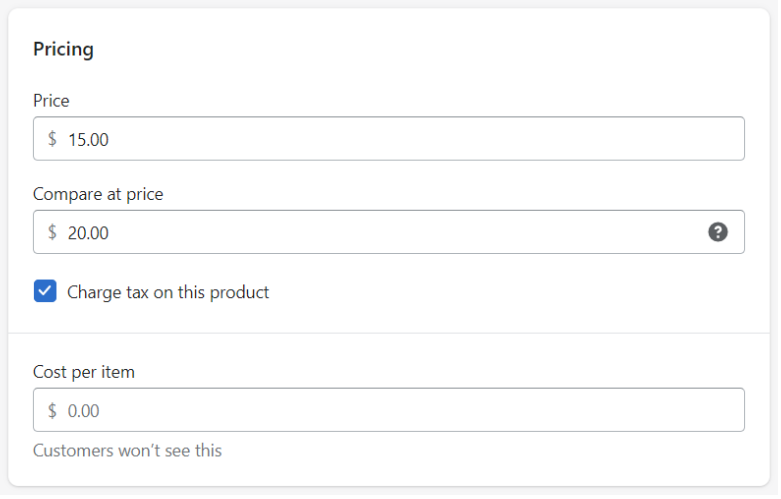
Task: Click the blank area right of 0.00 in Cost per item
Action: point(423,411)
